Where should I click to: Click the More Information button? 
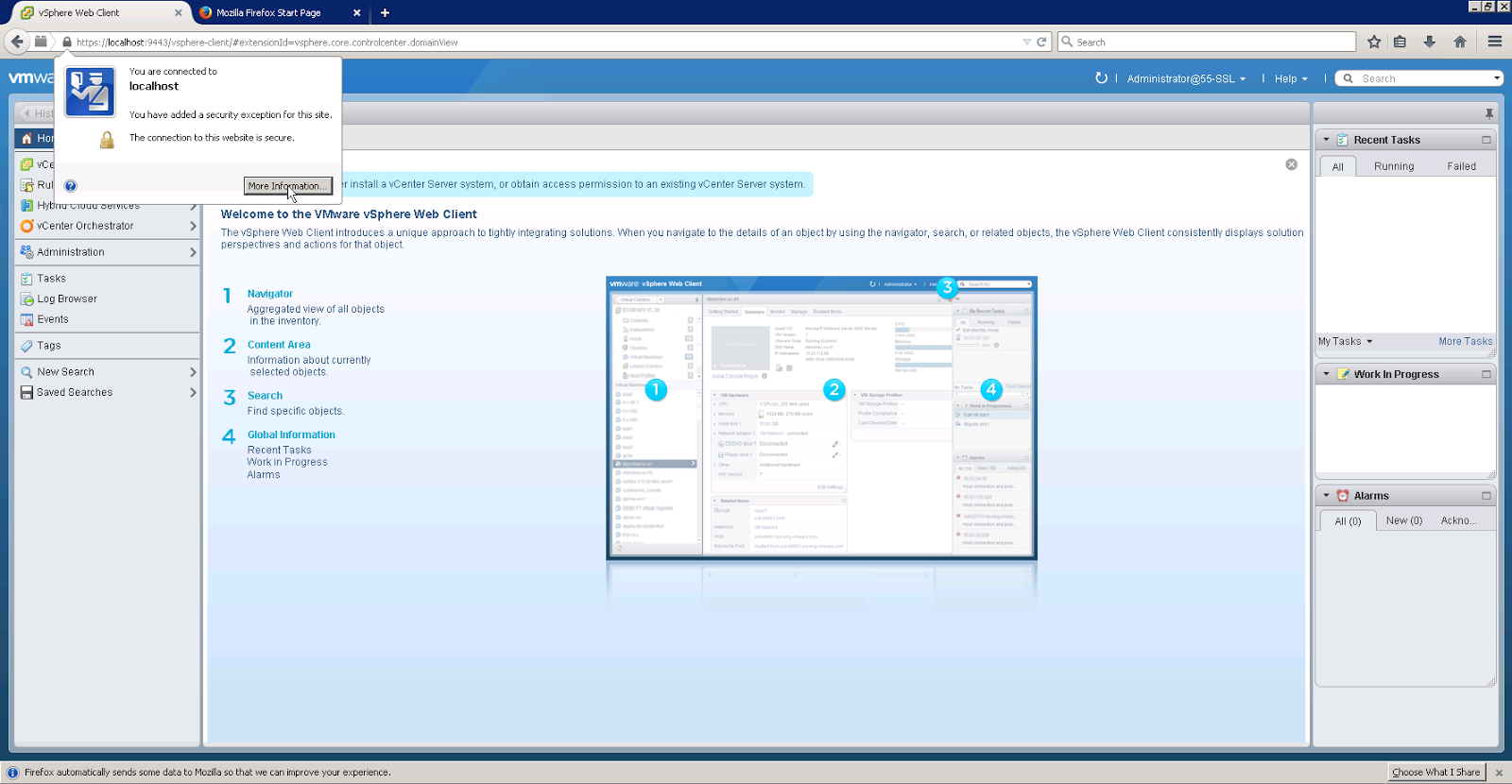(288, 186)
